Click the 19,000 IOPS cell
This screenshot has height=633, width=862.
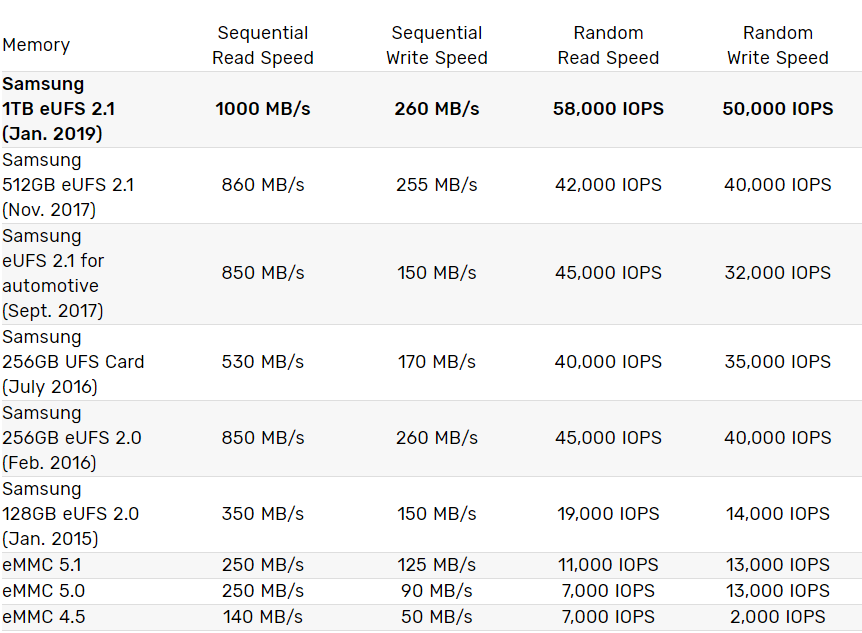(608, 514)
